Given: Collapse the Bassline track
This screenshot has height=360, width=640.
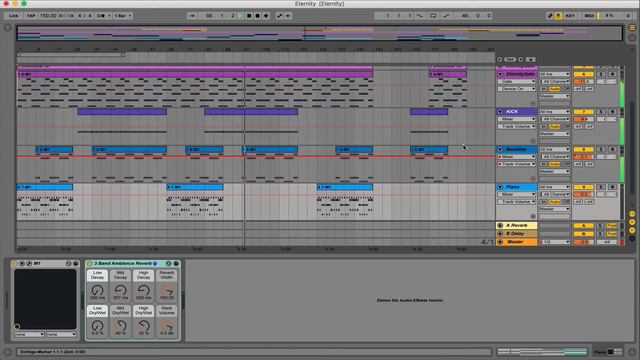Looking at the screenshot, I should coord(500,149).
